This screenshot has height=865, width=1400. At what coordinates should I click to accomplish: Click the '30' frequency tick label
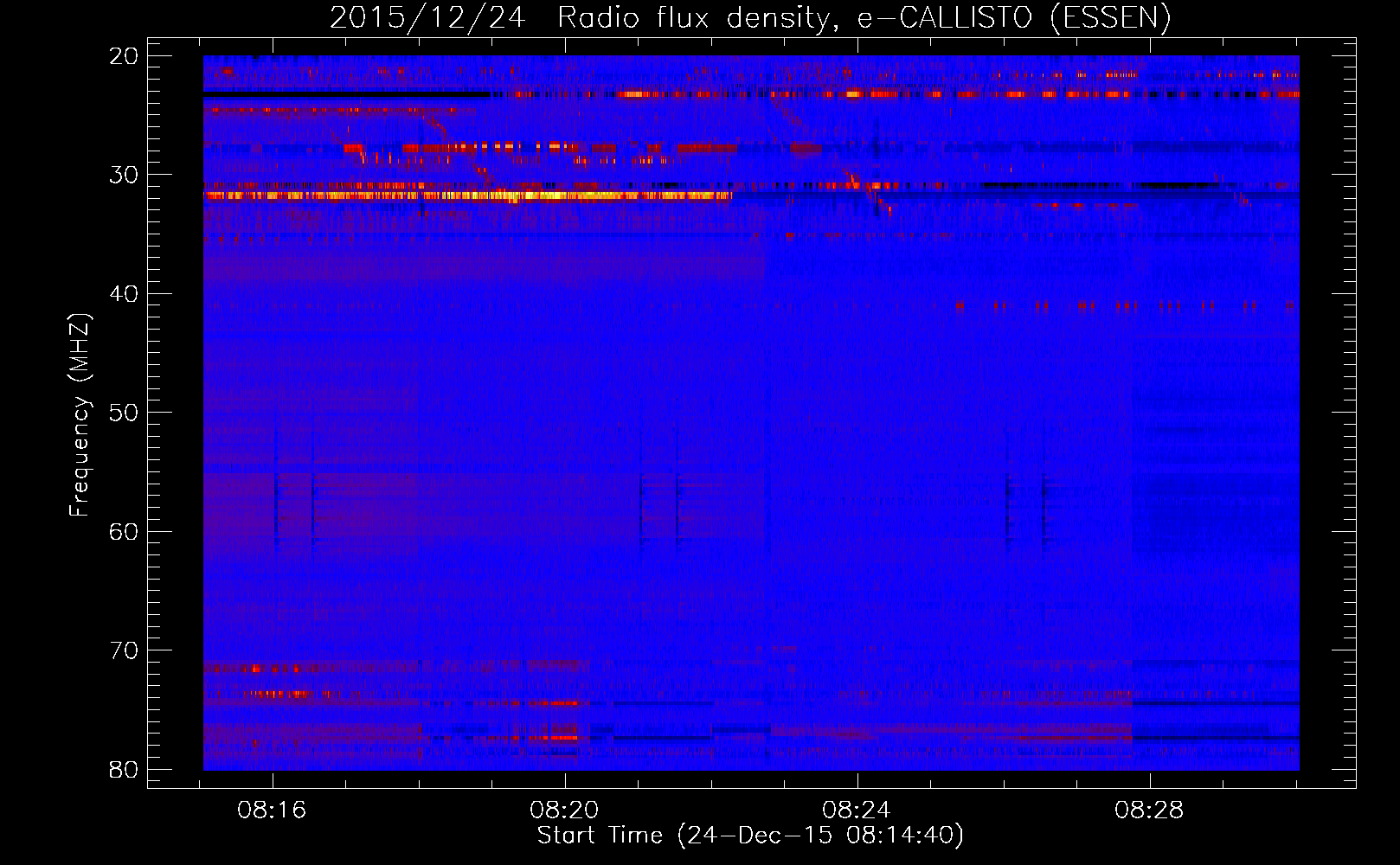pyautogui.click(x=125, y=175)
